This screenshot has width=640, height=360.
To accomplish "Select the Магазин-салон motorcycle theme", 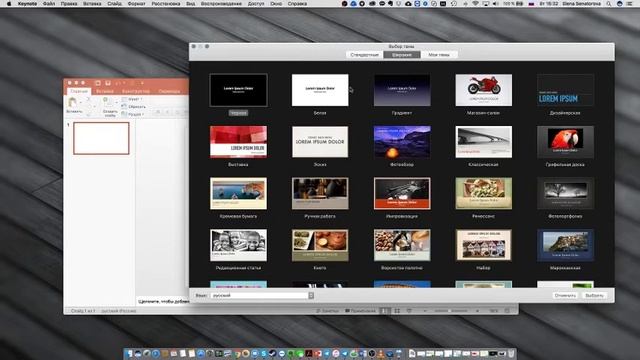I will click(484, 90).
